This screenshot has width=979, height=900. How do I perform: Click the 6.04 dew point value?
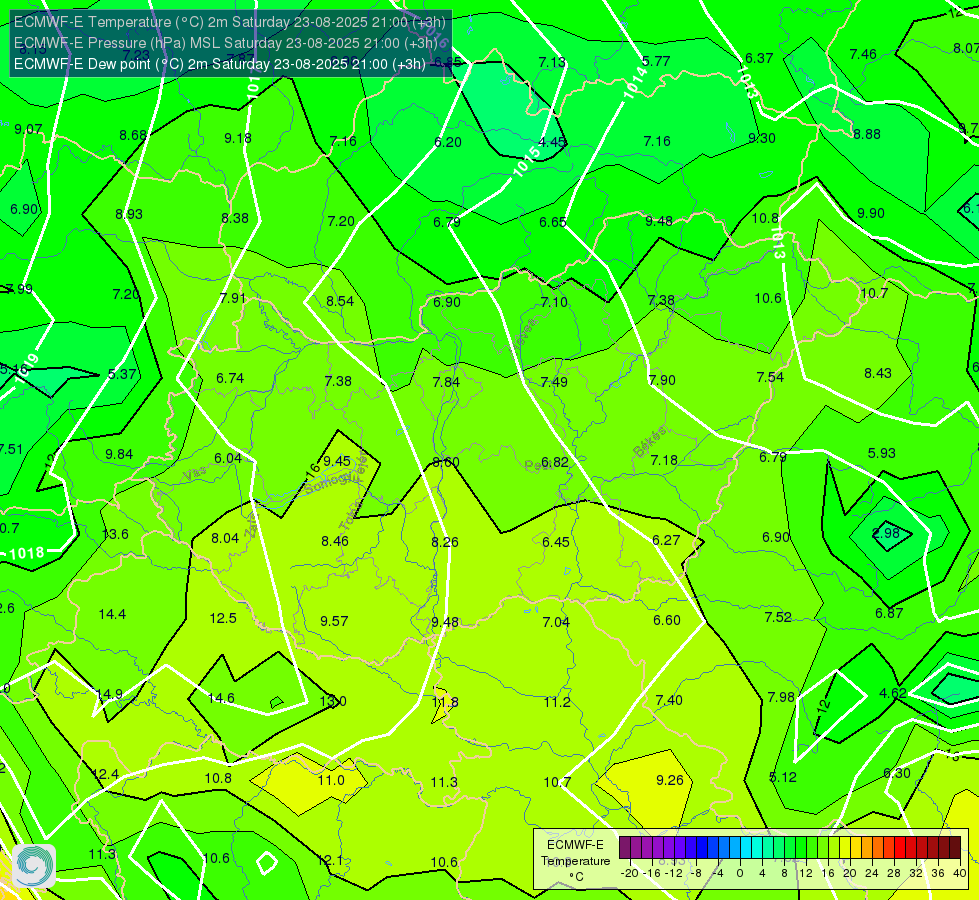coord(227,458)
